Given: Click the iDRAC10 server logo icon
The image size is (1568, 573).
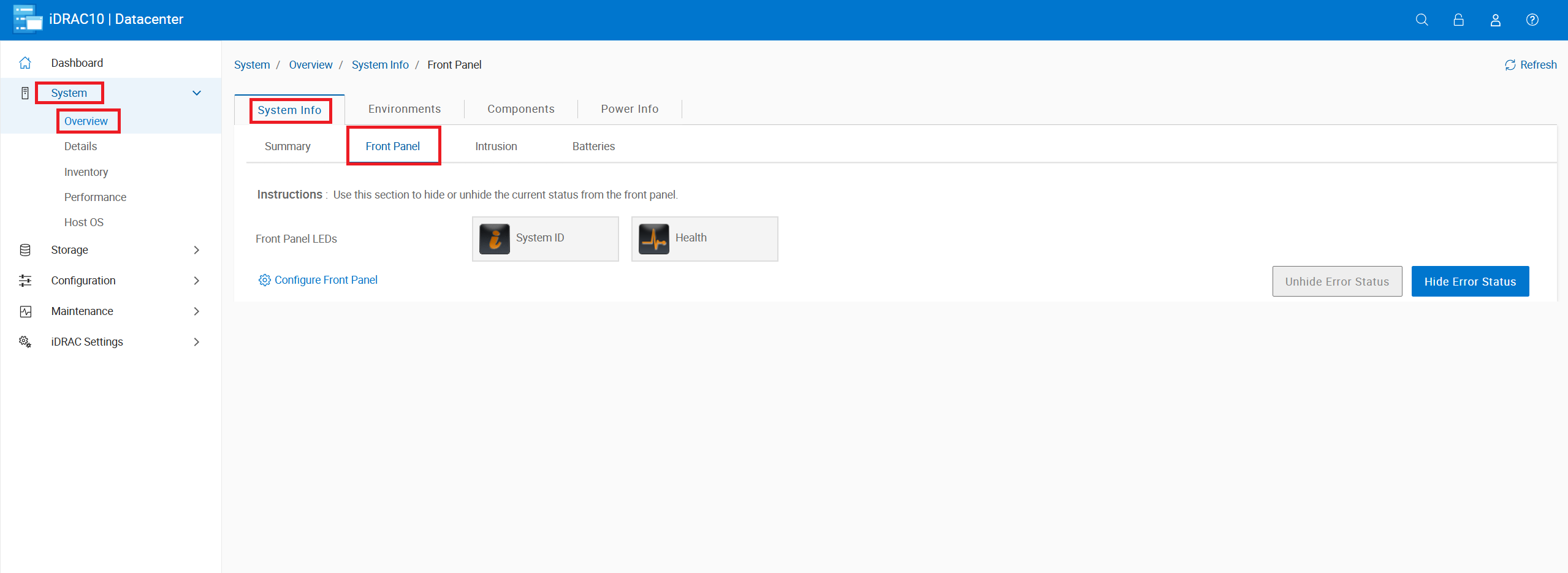Looking at the screenshot, I should point(28,19).
